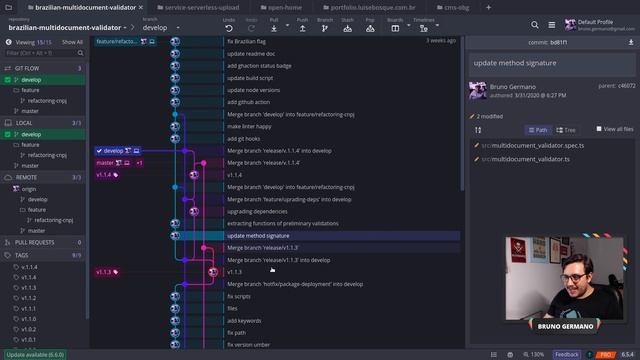Click the branch filter input field
This screenshot has width=640, height=360.
coord(44,53)
